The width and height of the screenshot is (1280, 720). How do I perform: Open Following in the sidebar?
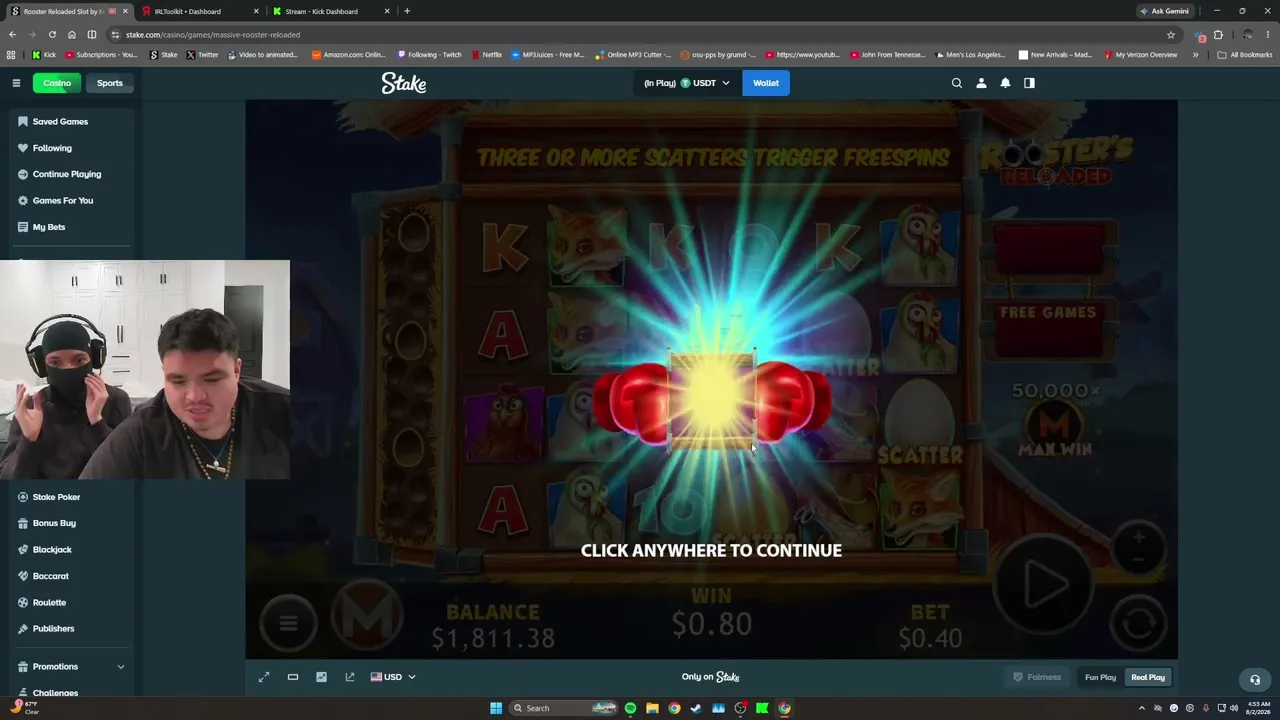click(x=52, y=148)
